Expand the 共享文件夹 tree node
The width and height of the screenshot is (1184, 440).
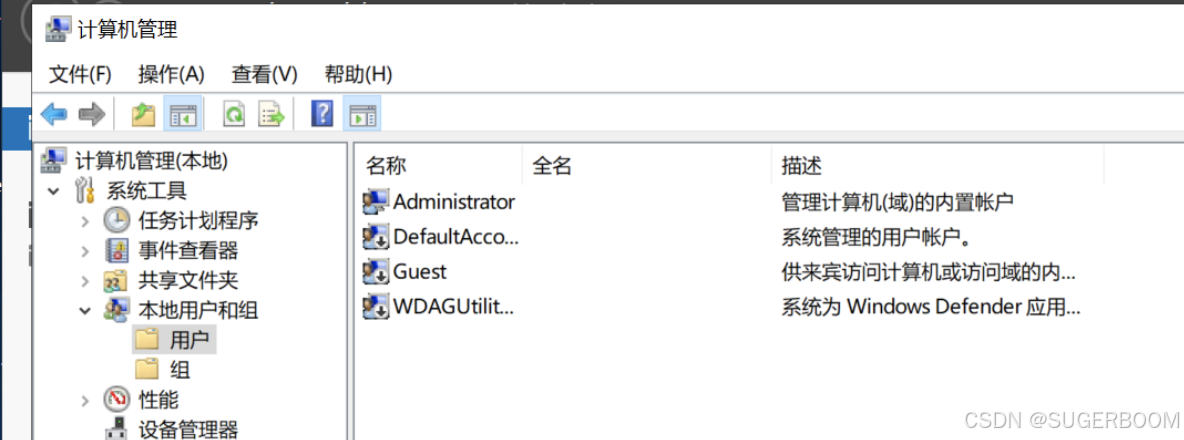coord(85,281)
